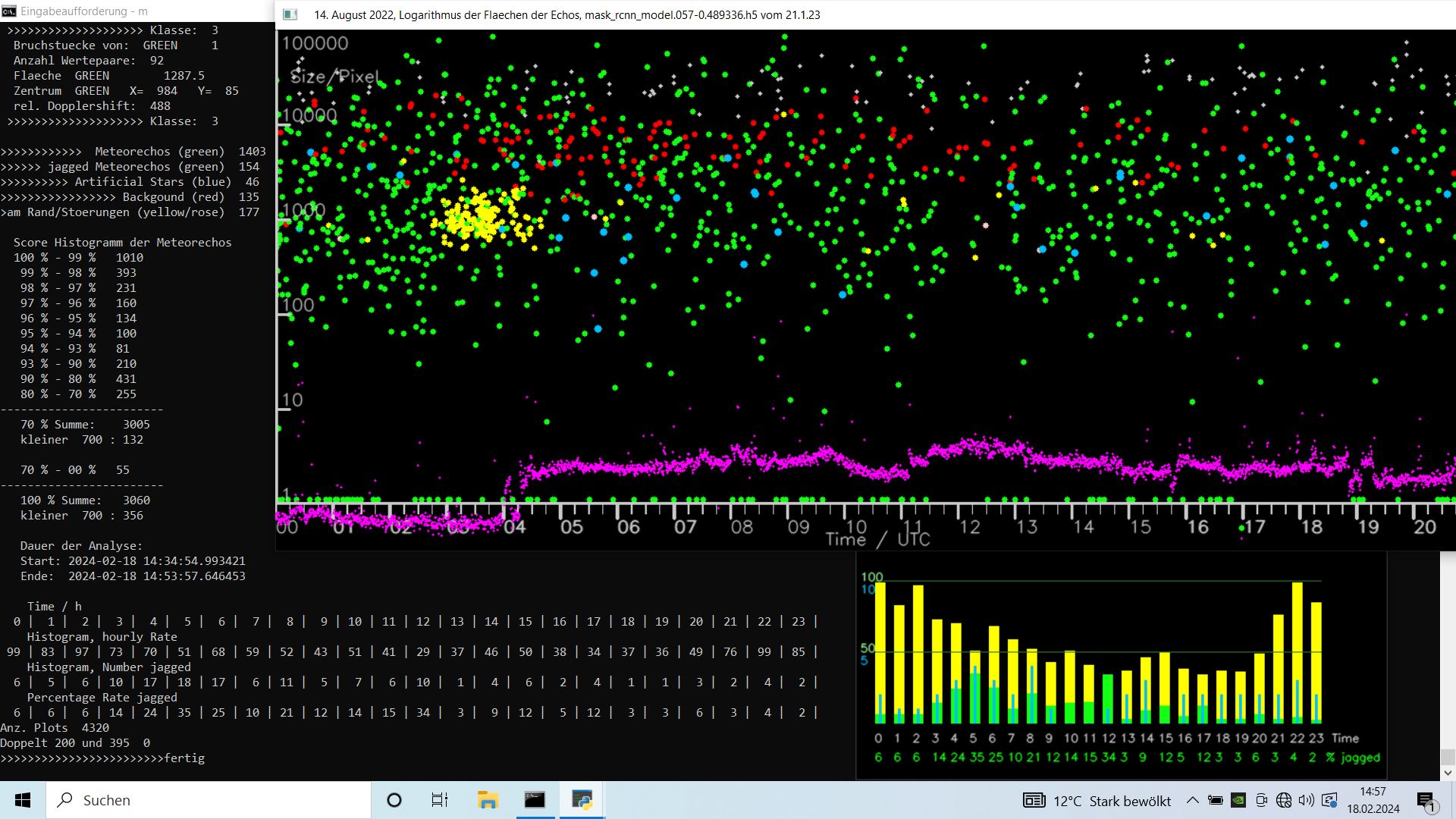Click the battery power tray icon
1456x819 pixels.
1216,800
